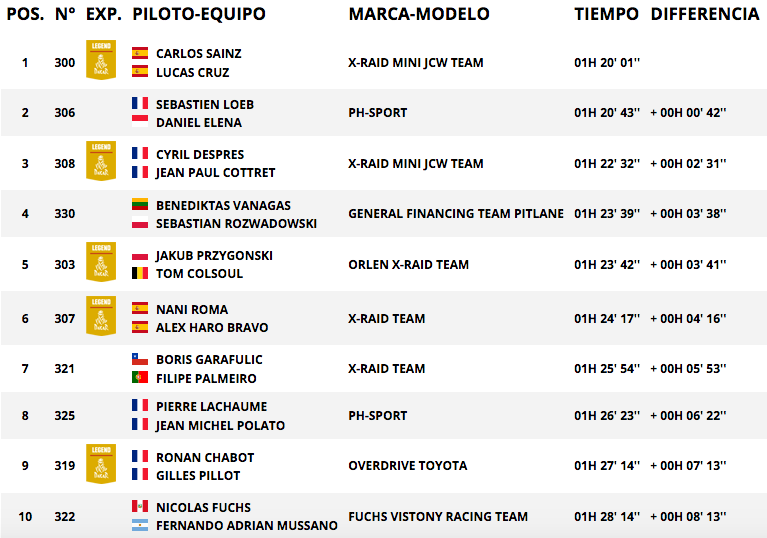Click the Legend badge in Nani Roma's row

click(x=101, y=315)
